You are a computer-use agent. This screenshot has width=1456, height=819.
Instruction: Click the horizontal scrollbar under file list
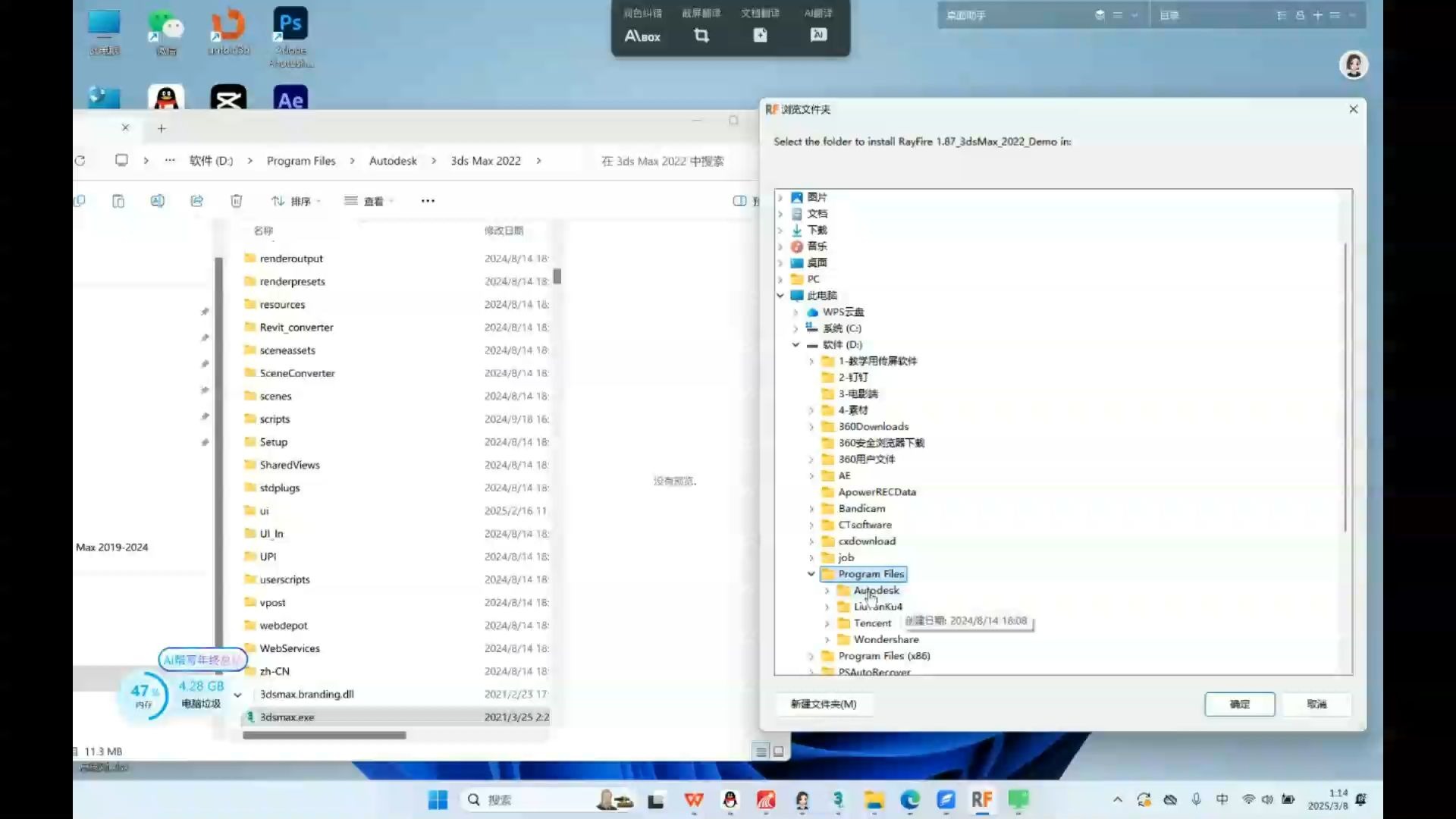tap(324, 735)
